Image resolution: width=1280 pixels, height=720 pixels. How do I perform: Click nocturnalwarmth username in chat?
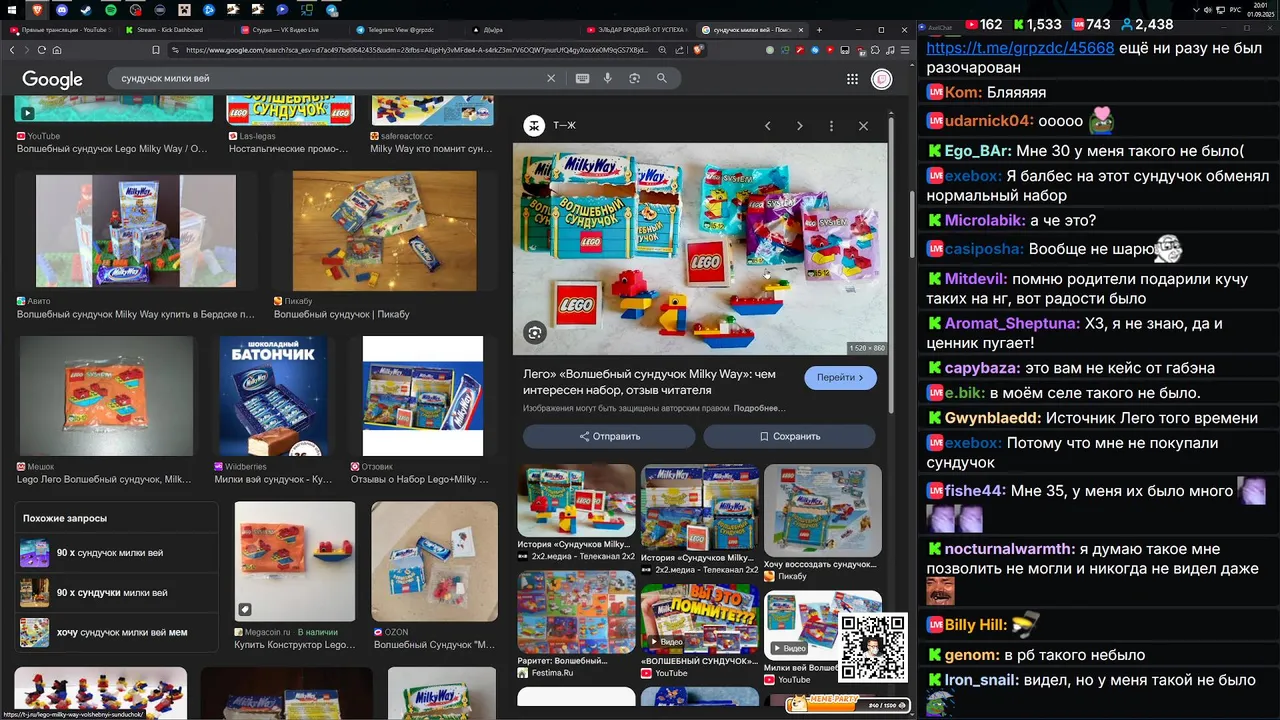tap(1007, 549)
